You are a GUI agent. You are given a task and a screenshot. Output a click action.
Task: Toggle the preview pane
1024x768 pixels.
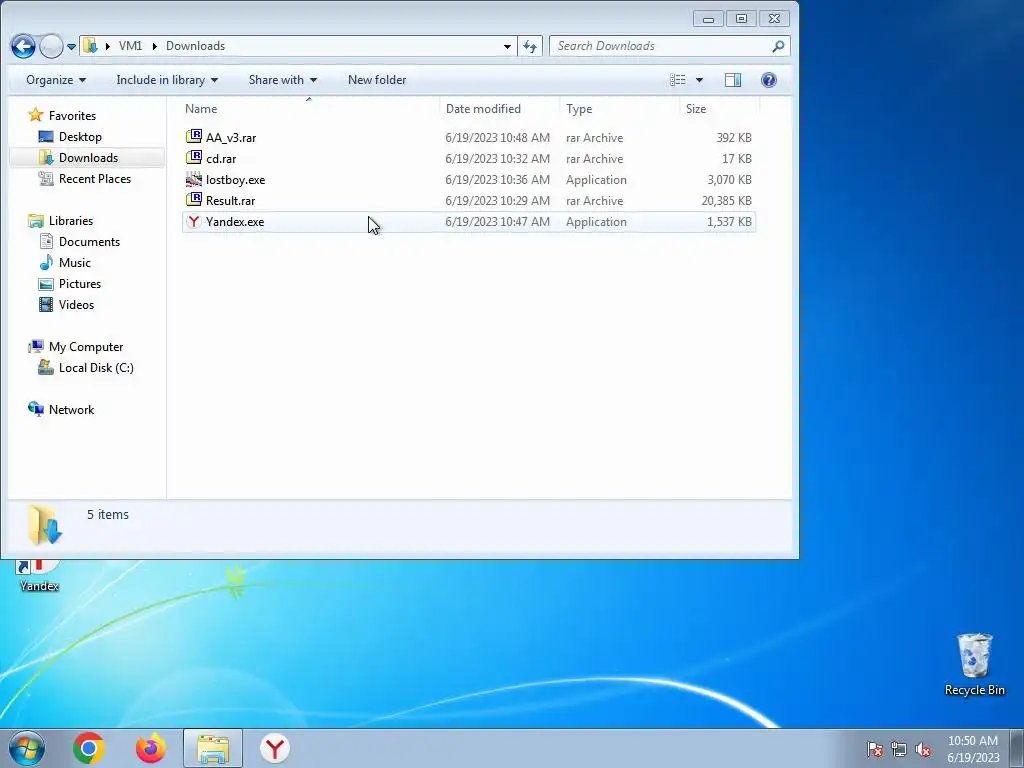(x=733, y=80)
